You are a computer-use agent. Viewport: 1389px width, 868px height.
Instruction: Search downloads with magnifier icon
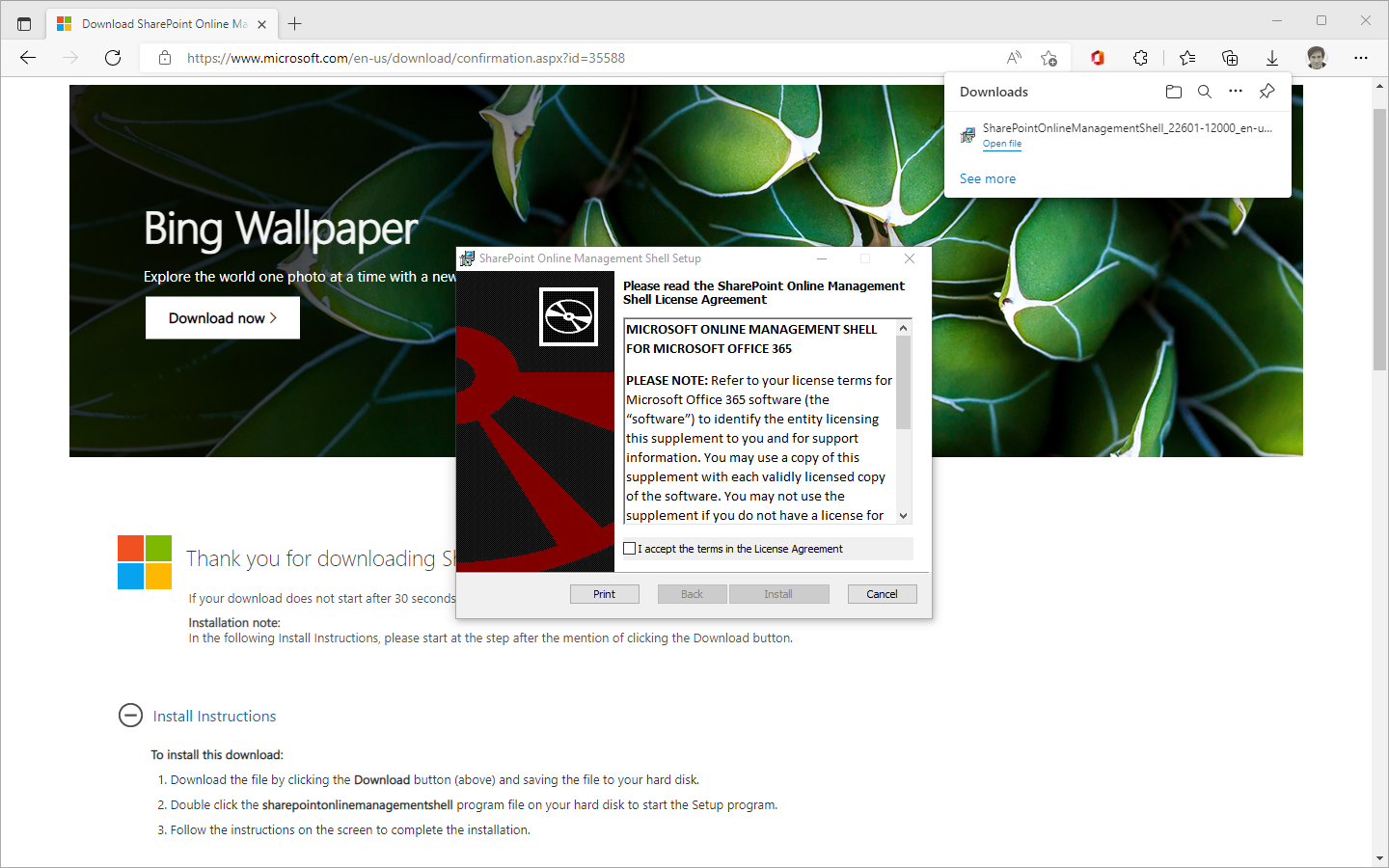[1205, 92]
